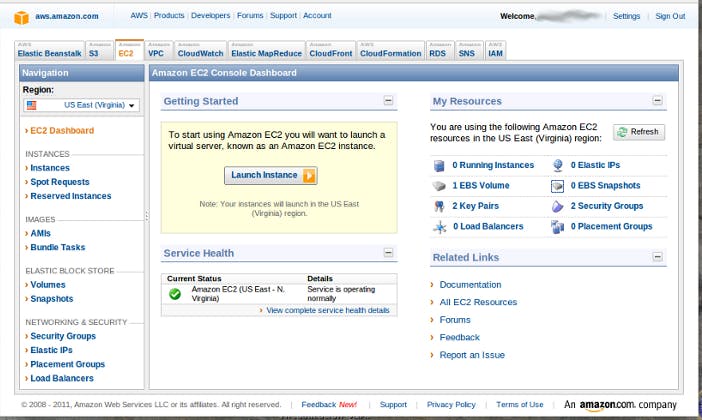Open the Forums top menu link
The height and width of the screenshot is (420, 702).
click(x=250, y=15)
